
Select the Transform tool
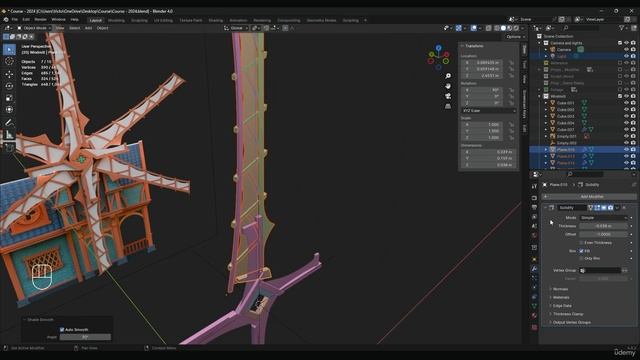[9, 110]
